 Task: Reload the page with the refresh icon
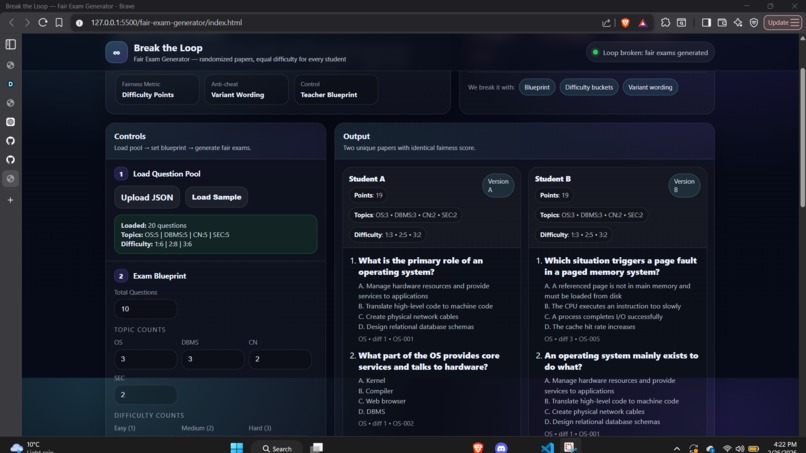coord(43,23)
